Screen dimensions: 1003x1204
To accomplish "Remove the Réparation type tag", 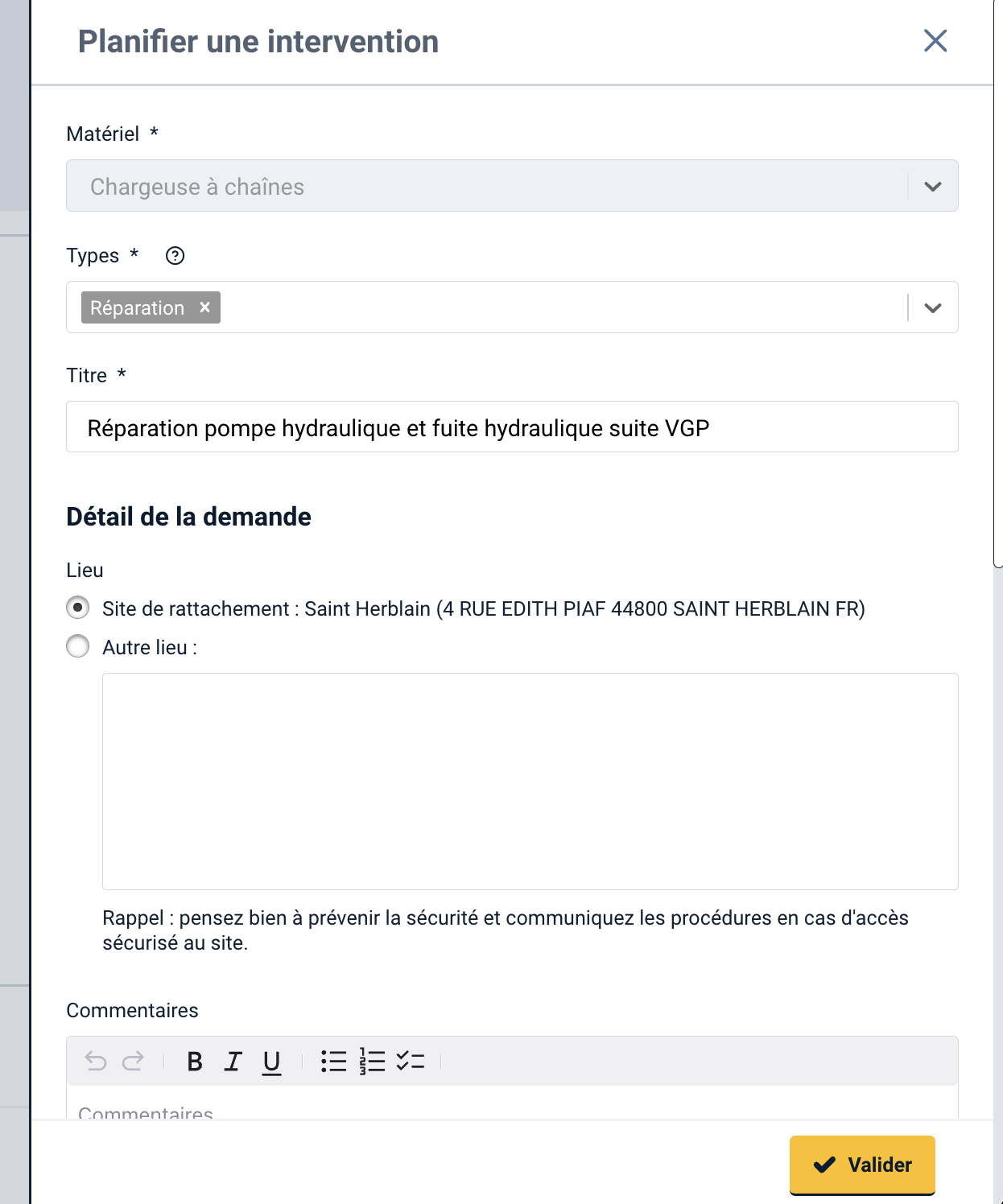I will [205, 307].
